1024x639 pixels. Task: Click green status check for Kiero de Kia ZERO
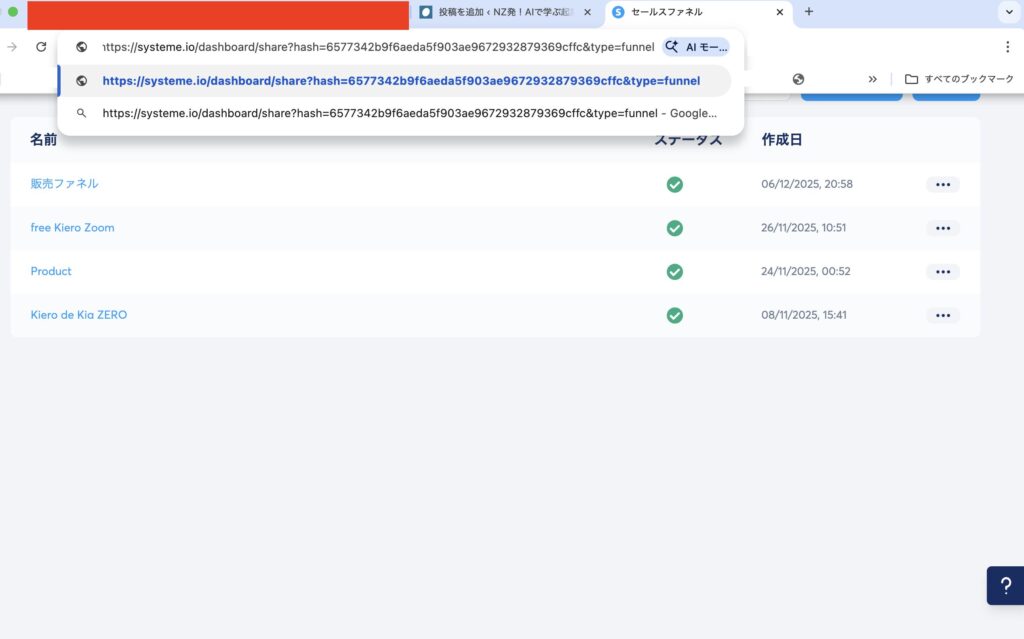point(675,316)
